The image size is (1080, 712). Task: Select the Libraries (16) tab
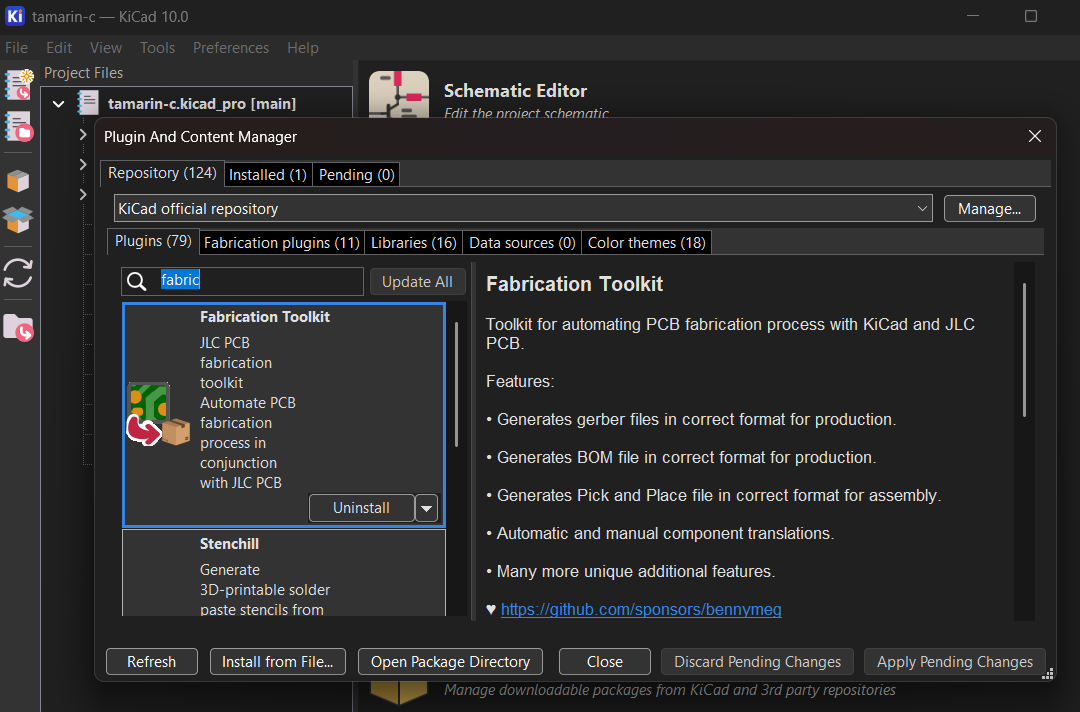(413, 243)
